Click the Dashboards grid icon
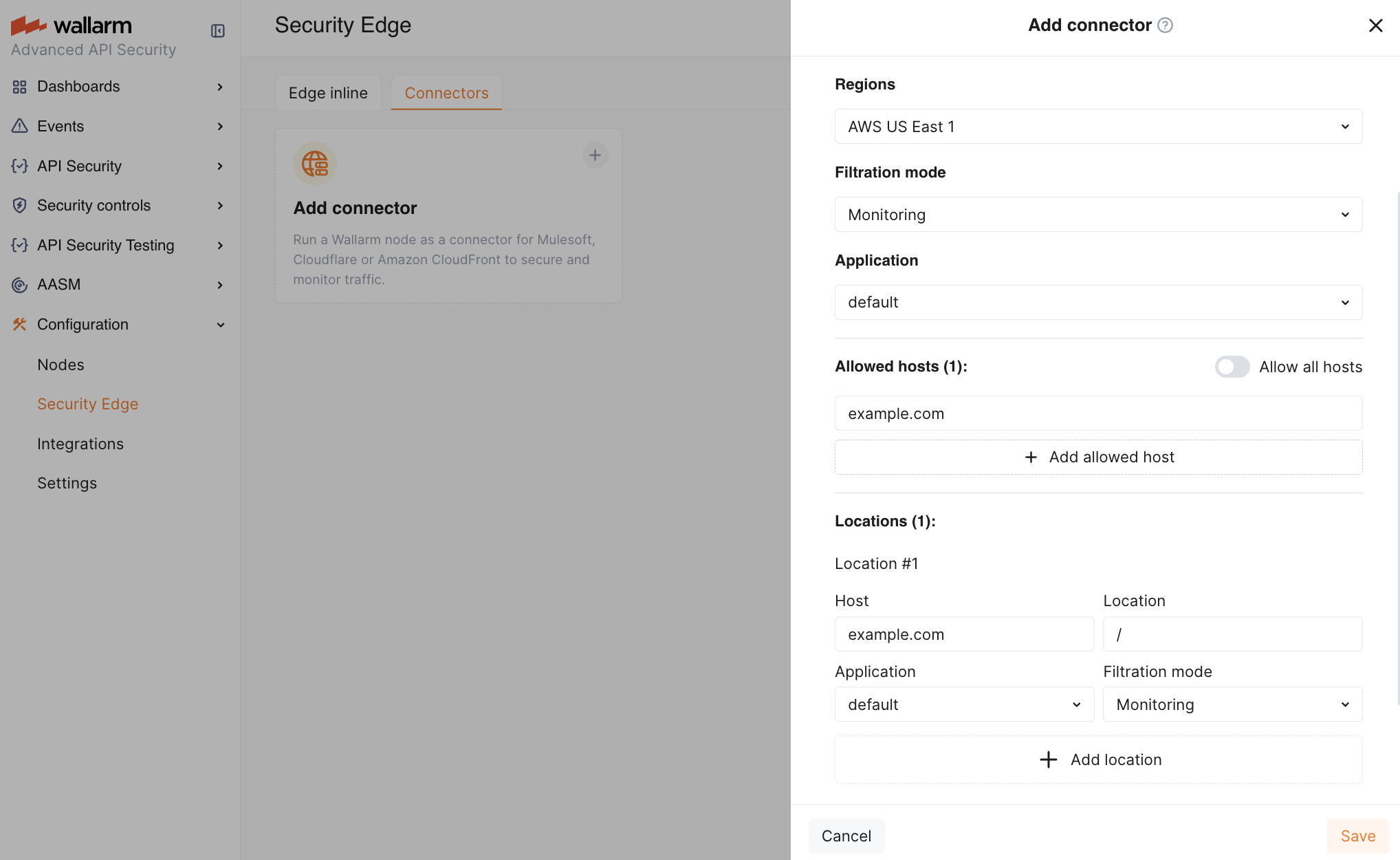 pos(19,87)
